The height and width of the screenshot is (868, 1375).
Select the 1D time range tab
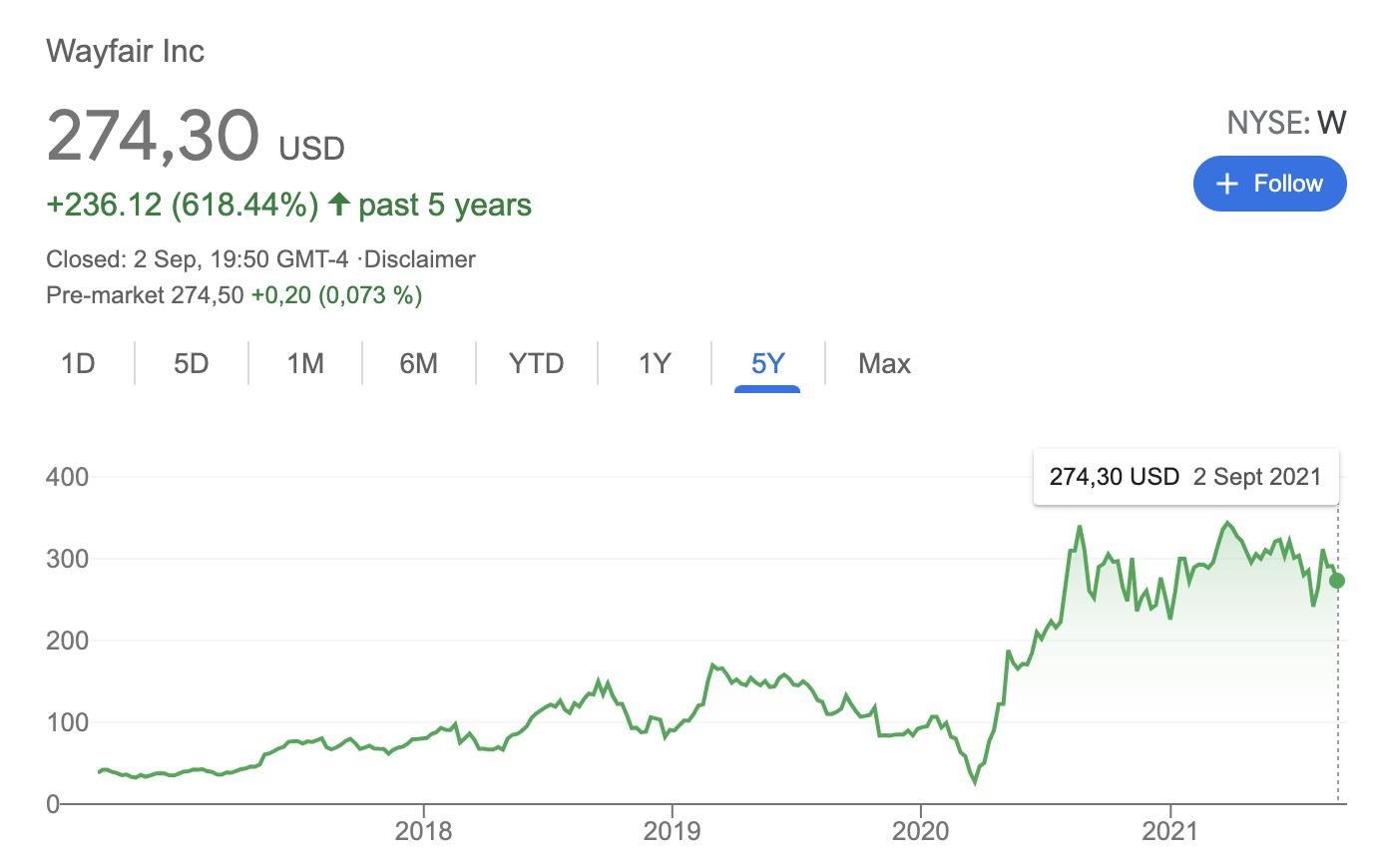click(78, 363)
